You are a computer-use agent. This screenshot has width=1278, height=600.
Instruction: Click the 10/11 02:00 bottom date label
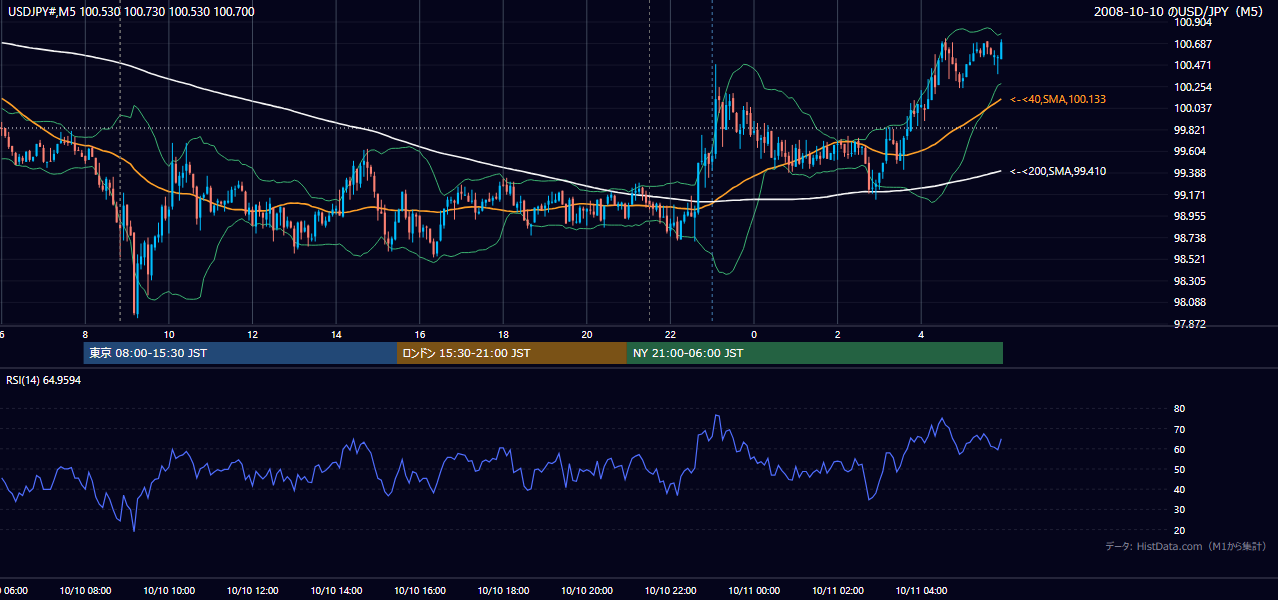click(x=837, y=591)
